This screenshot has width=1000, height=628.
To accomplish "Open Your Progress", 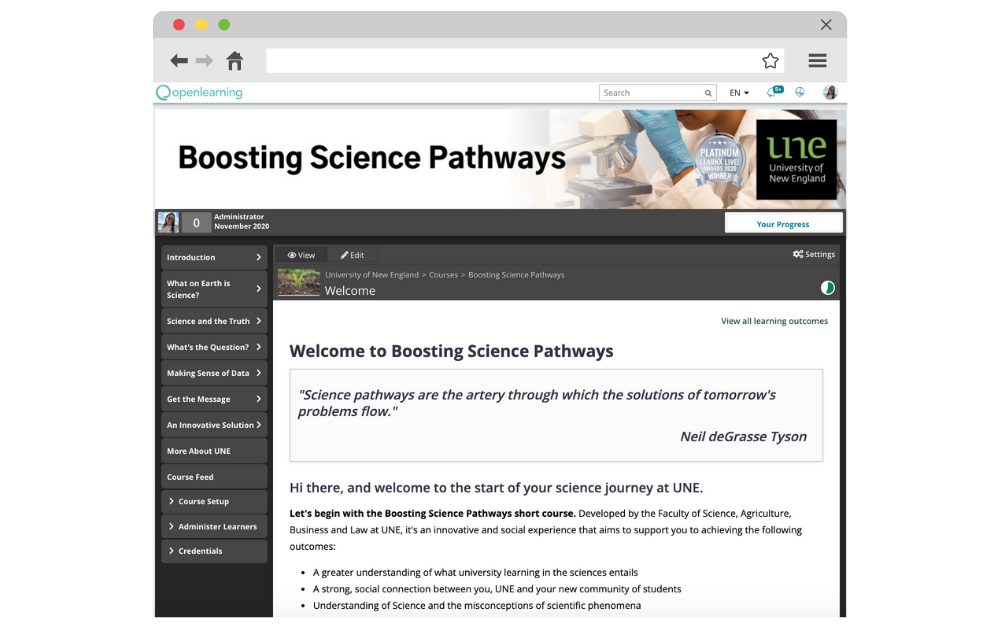I will pos(784,222).
